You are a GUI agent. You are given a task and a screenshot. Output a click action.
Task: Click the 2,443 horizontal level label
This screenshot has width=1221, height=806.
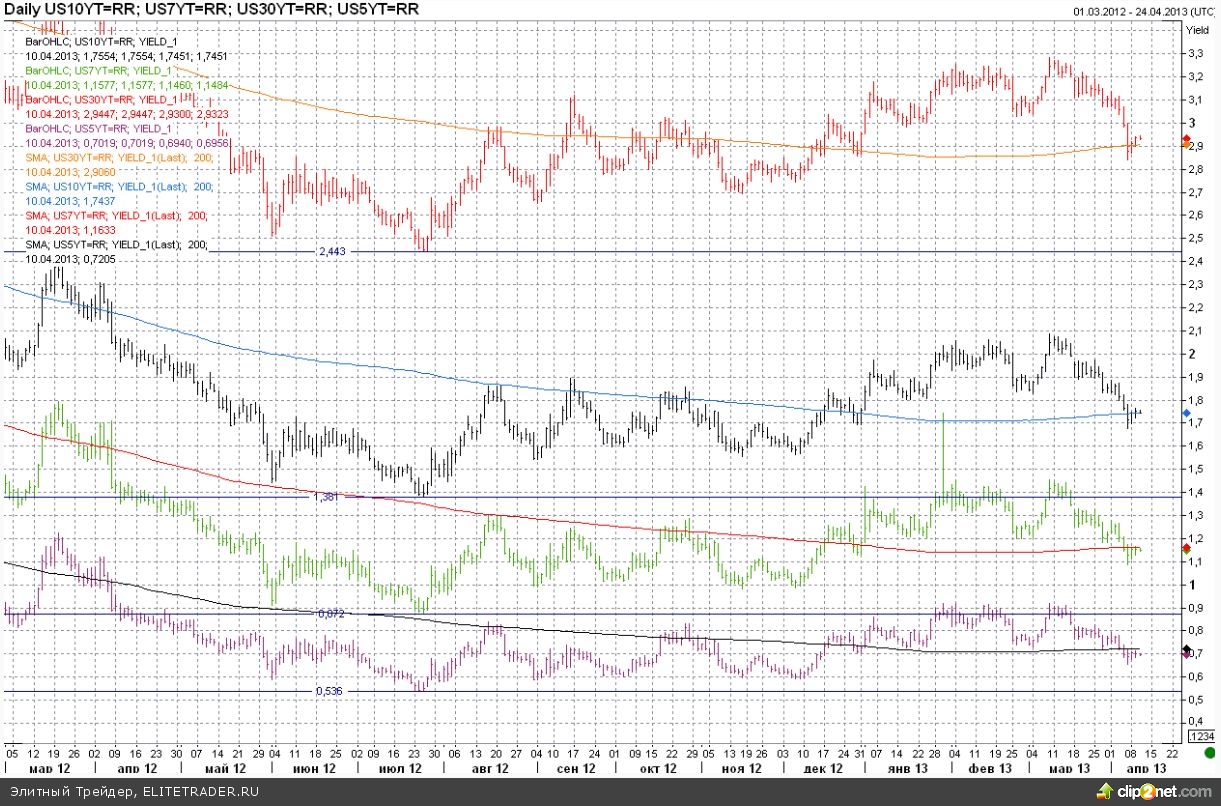pos(331,251)
